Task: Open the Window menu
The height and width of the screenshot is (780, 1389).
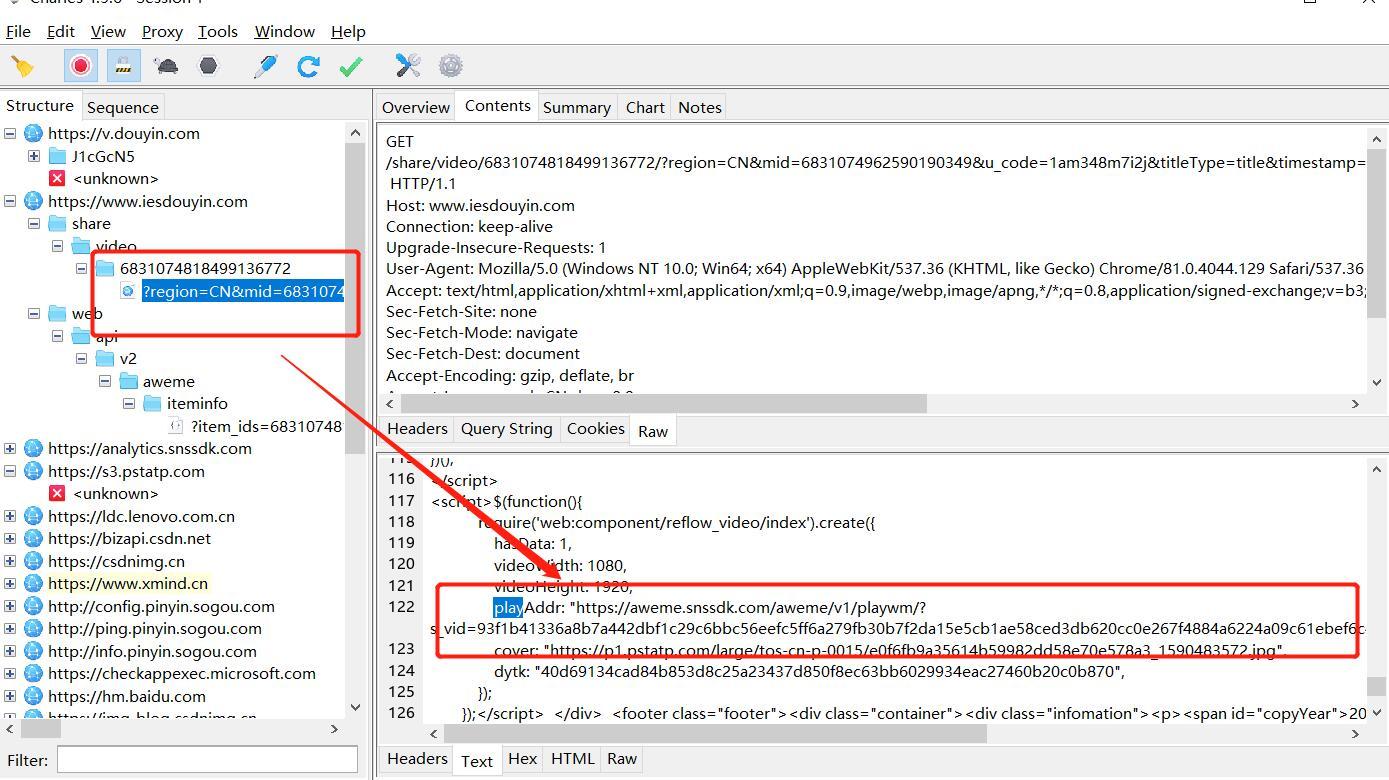Action: (284, 31)
